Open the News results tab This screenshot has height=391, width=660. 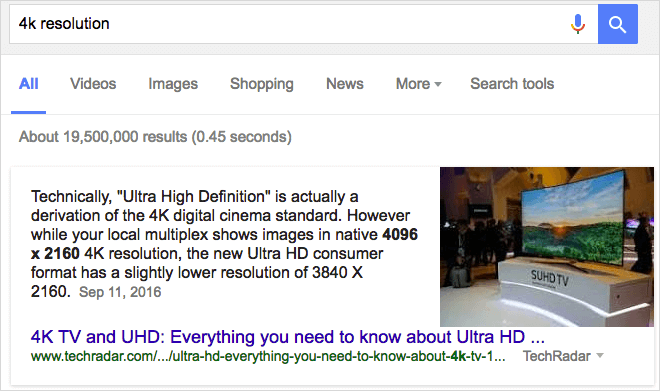[345, 84]
